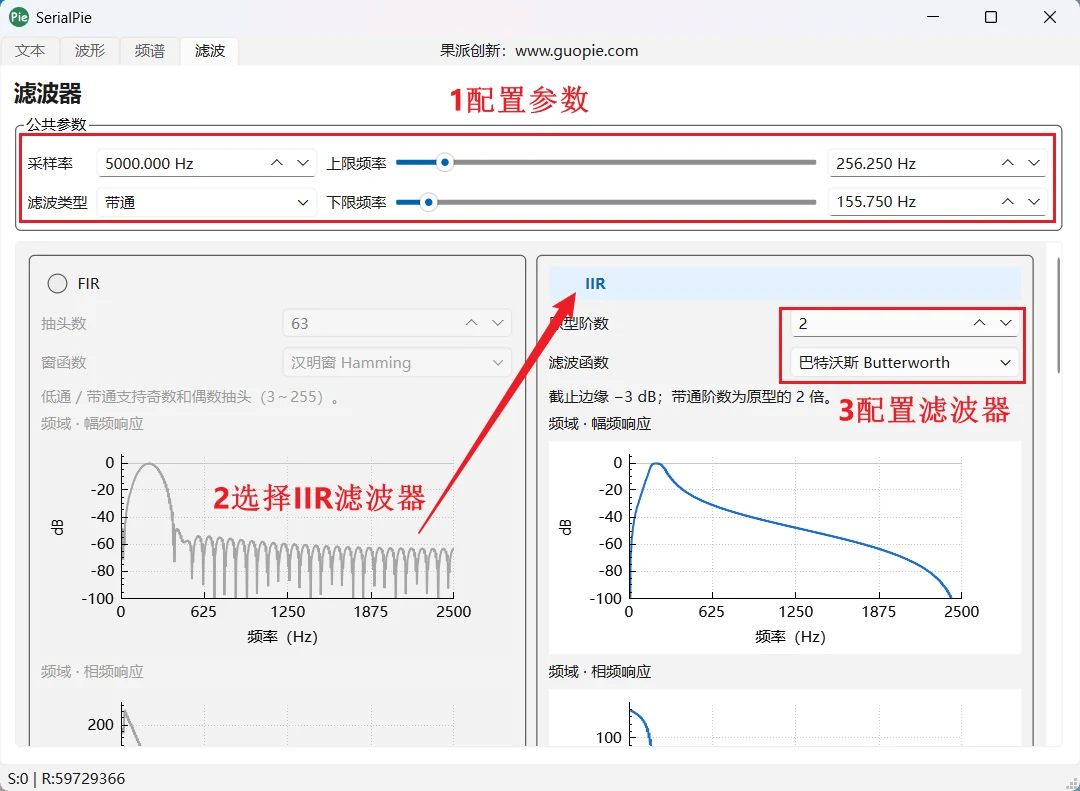Decrease 原型阶数 with down arrow
This screenshot has height=791, width=1080.
(x=1006, y=323)
